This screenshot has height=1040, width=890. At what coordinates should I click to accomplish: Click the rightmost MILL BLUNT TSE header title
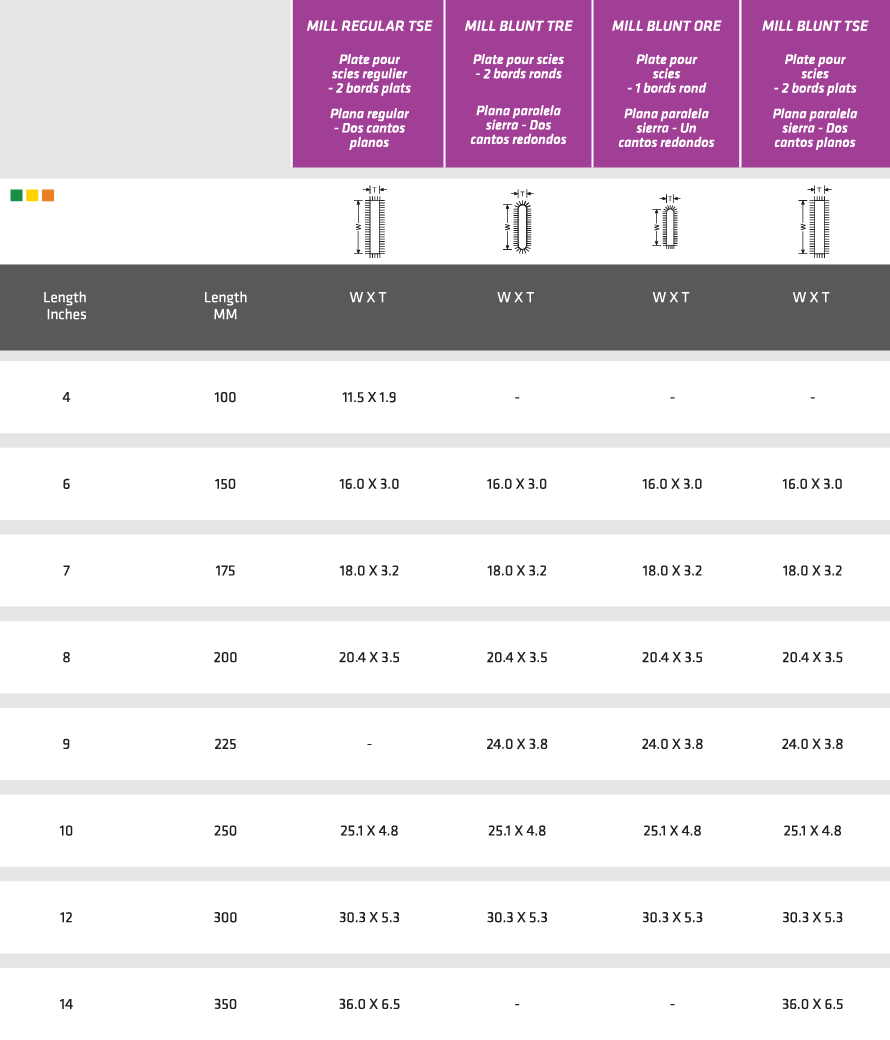pyautogui.click(x=815, y=26)
